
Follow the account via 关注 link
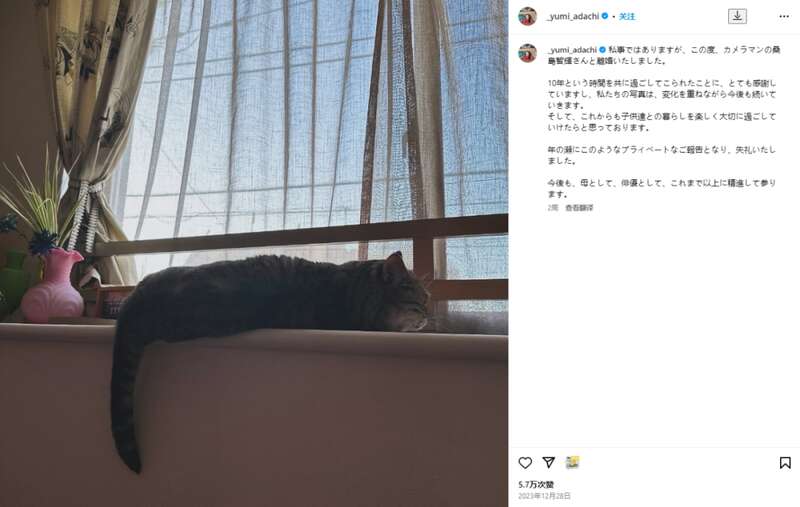(627, 16)
